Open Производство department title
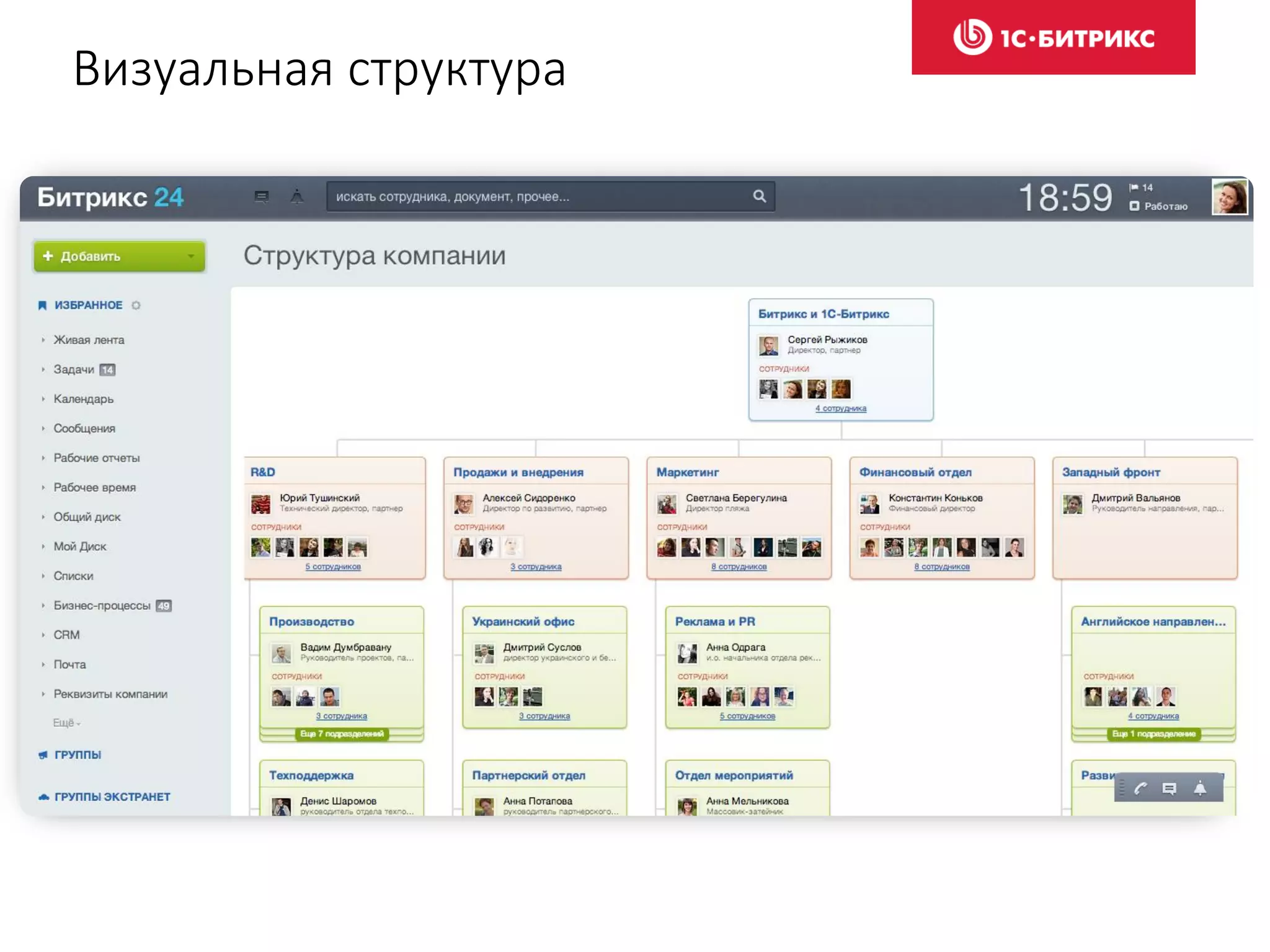This screenshot has width=1270, height=952. pyautogui.click(x=311, y=622)
